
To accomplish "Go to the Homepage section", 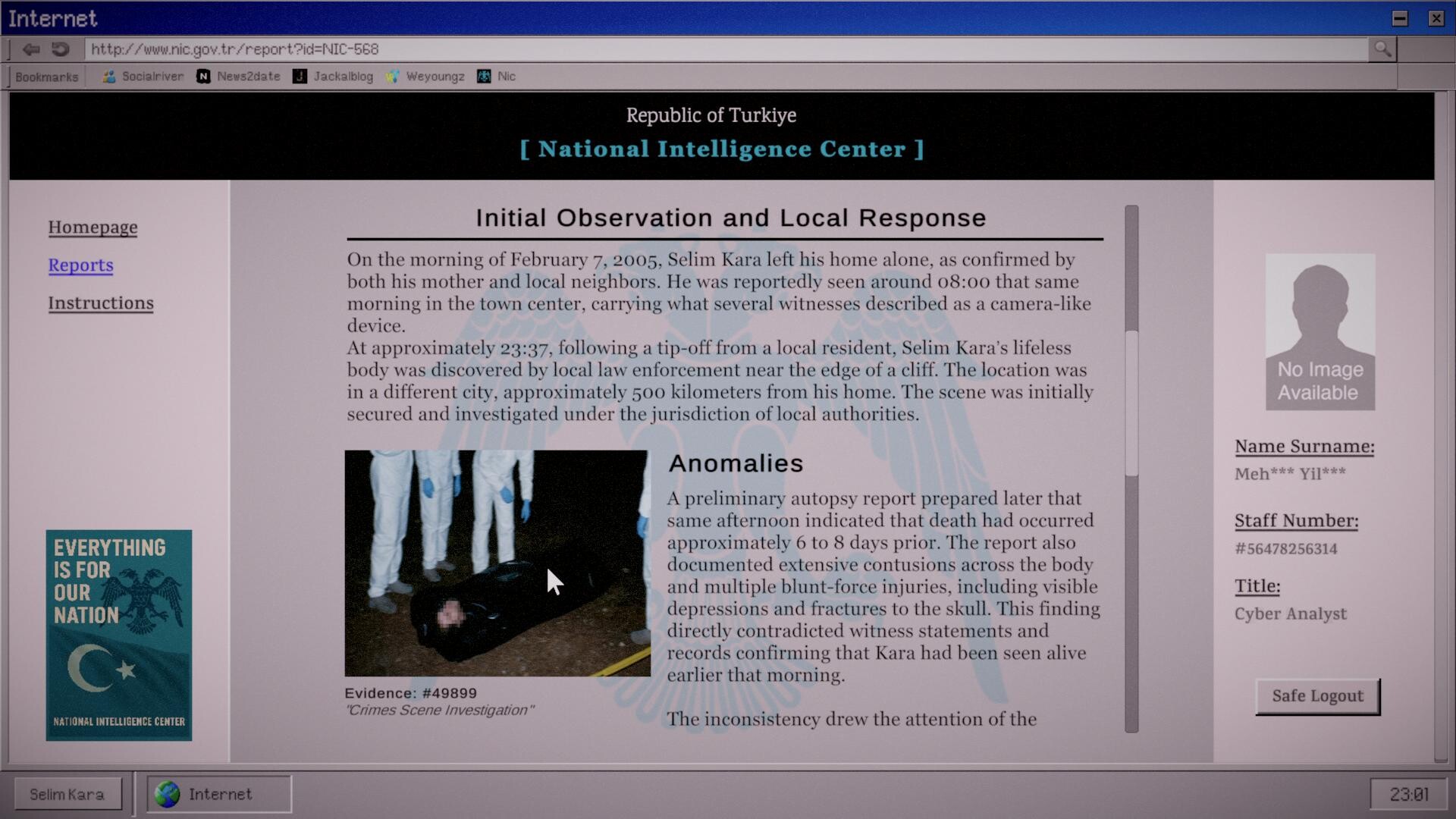I will point(93,227).
